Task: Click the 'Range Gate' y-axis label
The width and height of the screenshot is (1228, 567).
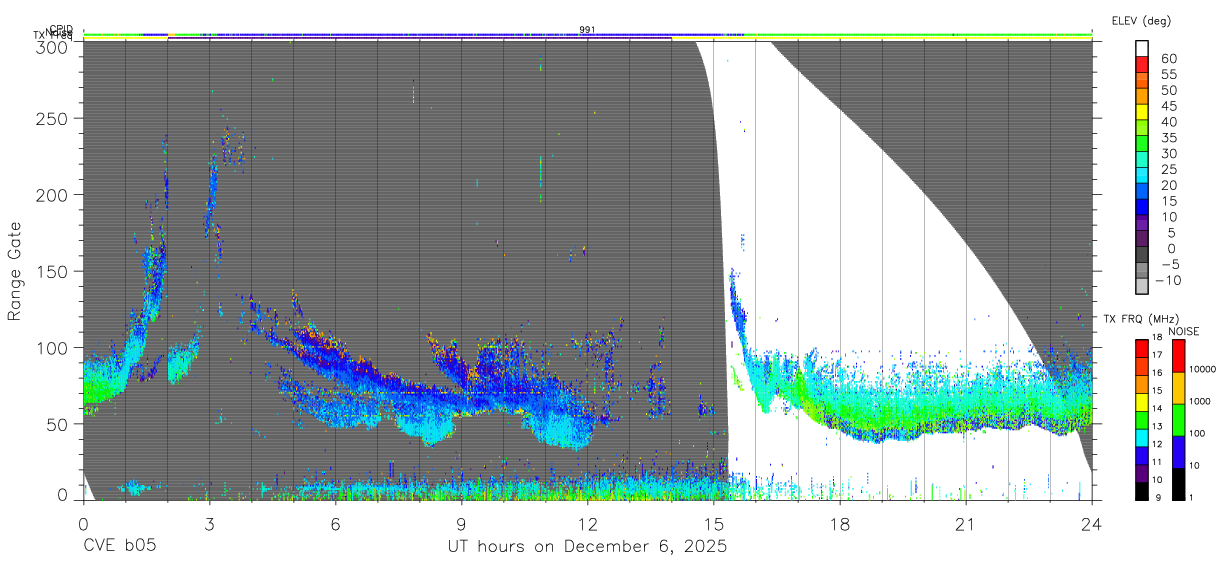Action: click(15, 270)
